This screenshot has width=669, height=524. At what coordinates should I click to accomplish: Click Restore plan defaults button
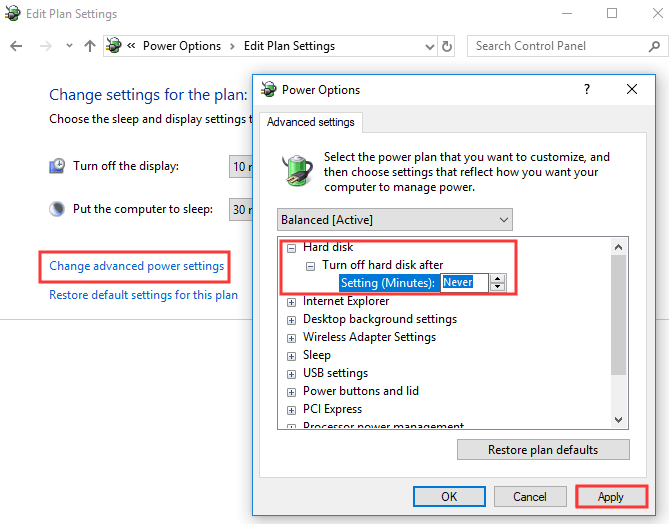click(x=543, y=450)
